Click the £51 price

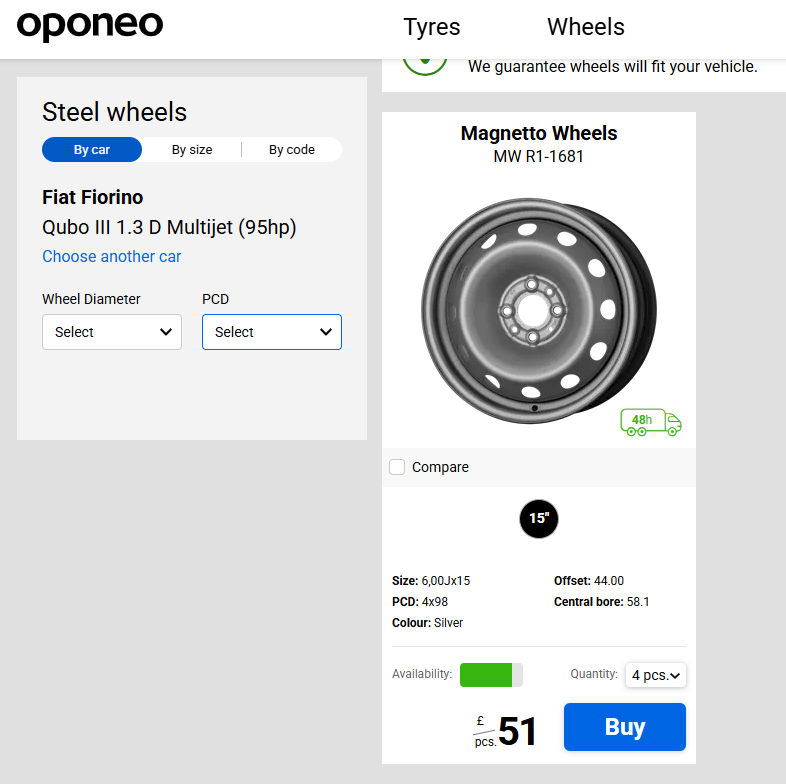tap(510, 732)
